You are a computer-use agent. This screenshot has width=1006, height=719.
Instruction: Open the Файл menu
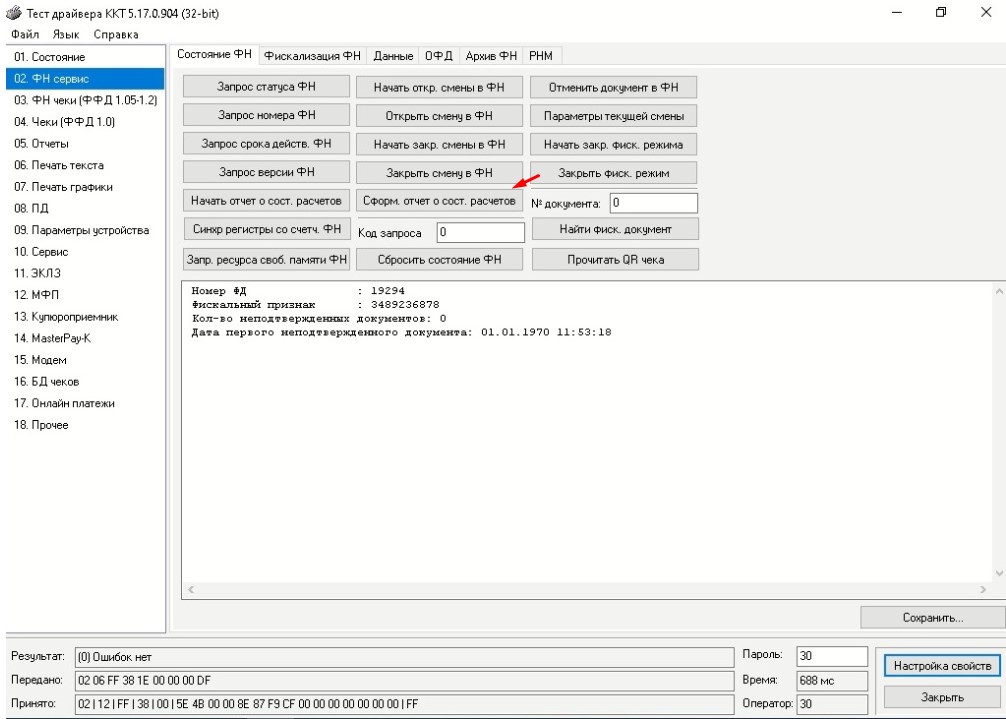coord(25,35)
